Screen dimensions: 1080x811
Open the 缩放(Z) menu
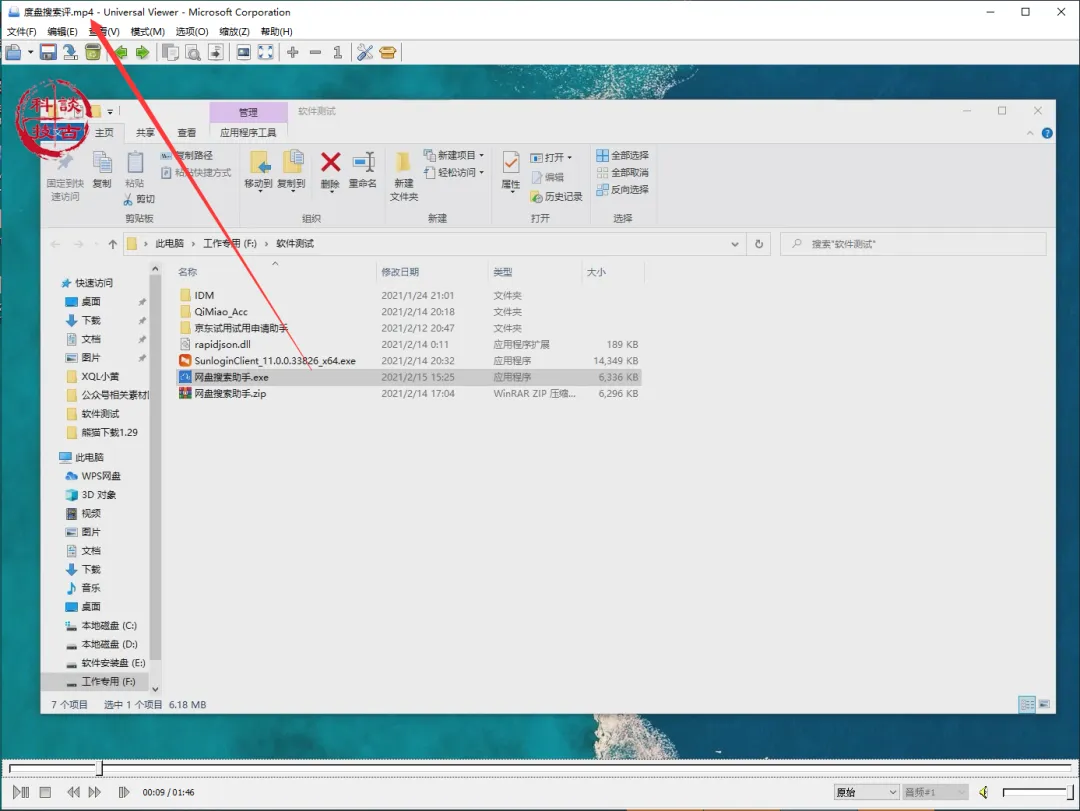point(234,32)
